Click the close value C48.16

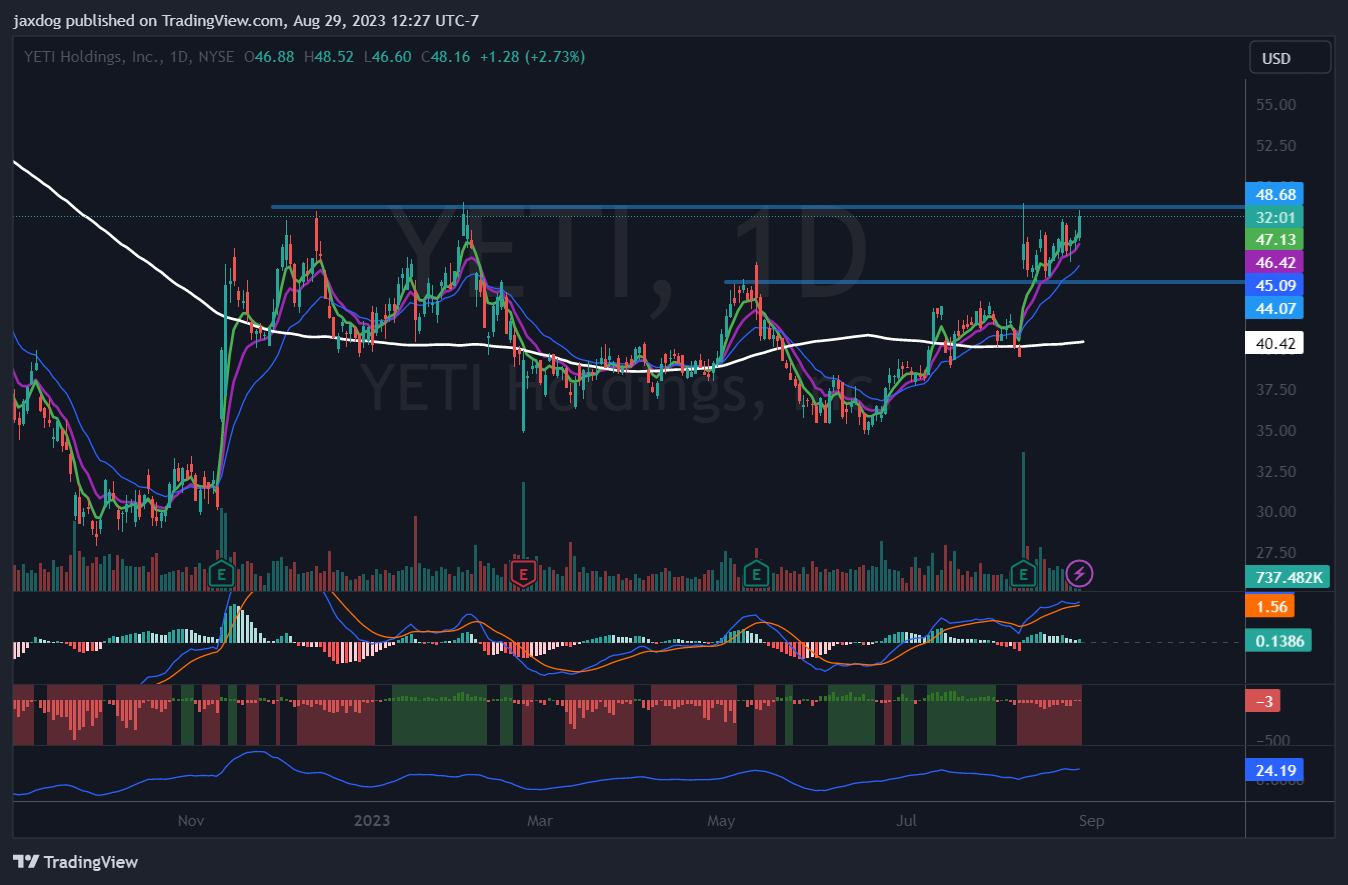pos(445,57)
